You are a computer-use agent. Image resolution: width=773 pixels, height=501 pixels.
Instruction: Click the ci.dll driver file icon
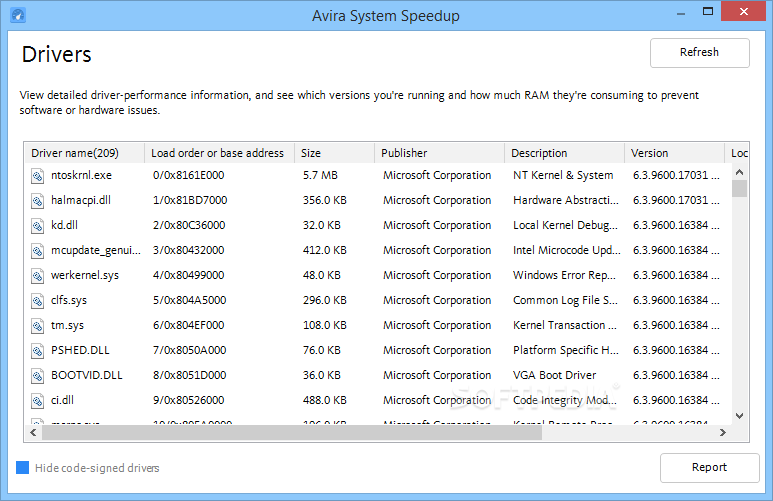tap(37, 401)
